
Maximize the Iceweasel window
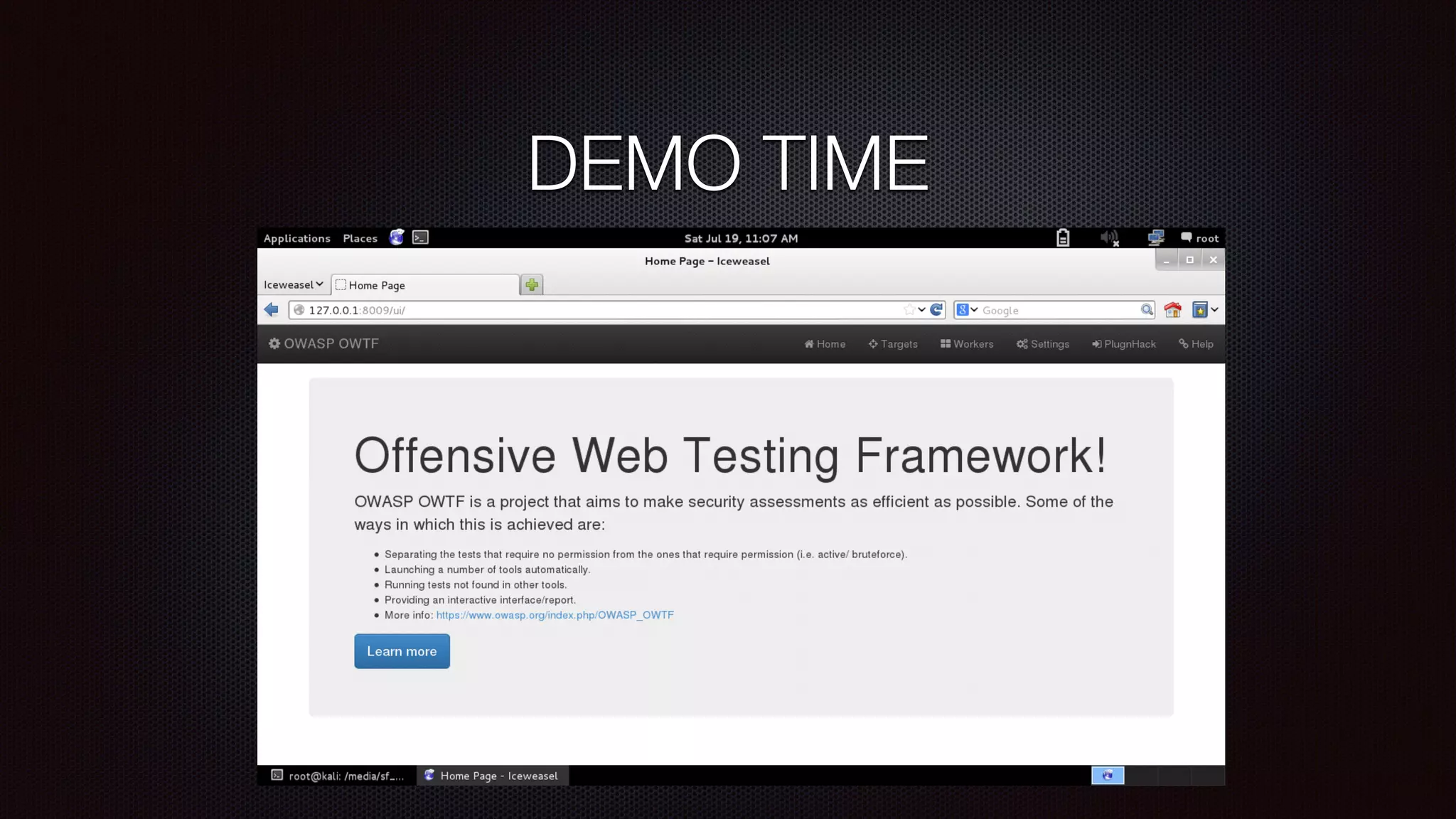1189,260
